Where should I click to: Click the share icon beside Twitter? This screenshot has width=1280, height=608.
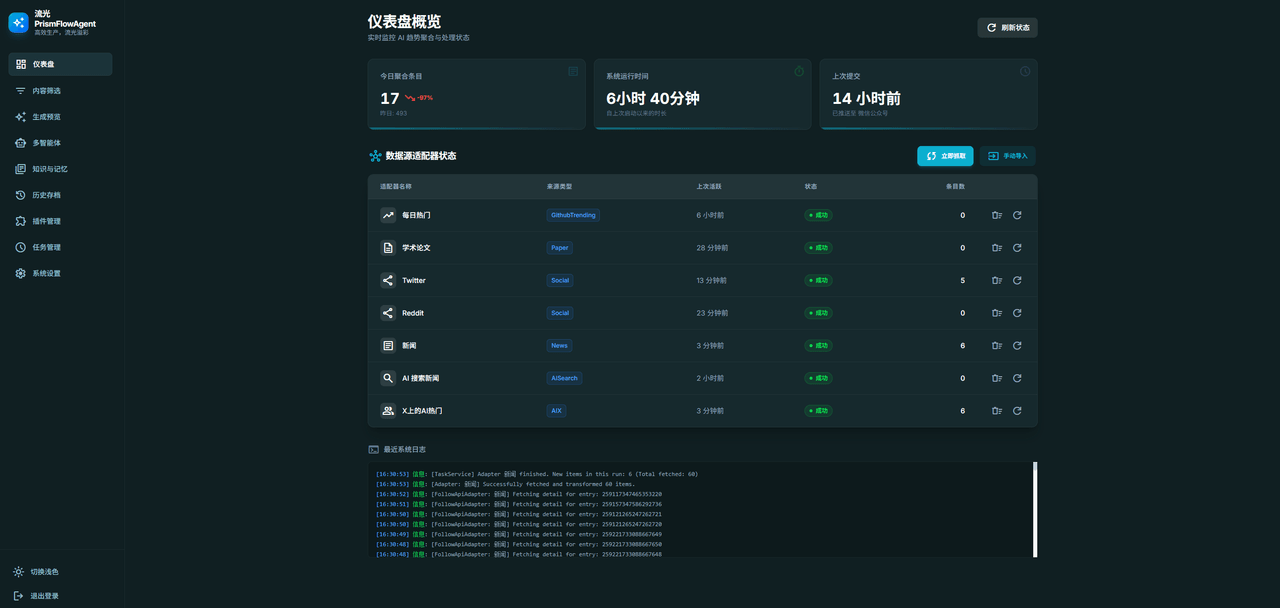pos(388,280)
